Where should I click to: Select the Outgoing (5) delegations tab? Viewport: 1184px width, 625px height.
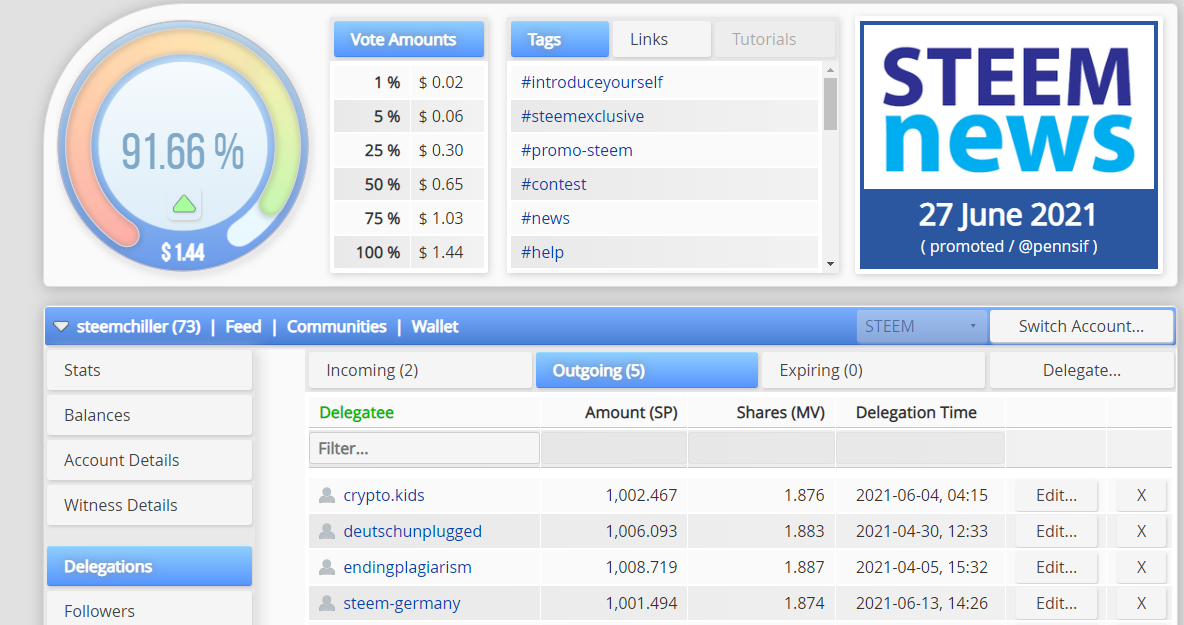646,371
